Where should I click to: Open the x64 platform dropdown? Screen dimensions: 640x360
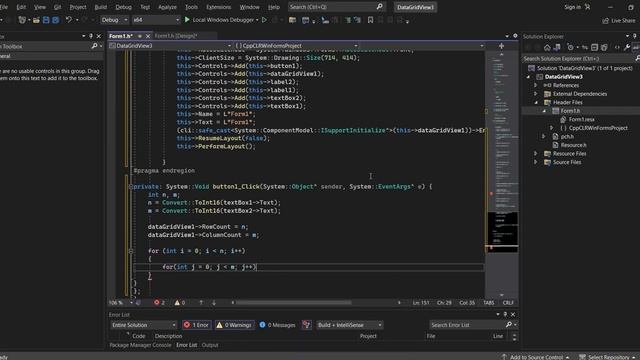point(156,20)
